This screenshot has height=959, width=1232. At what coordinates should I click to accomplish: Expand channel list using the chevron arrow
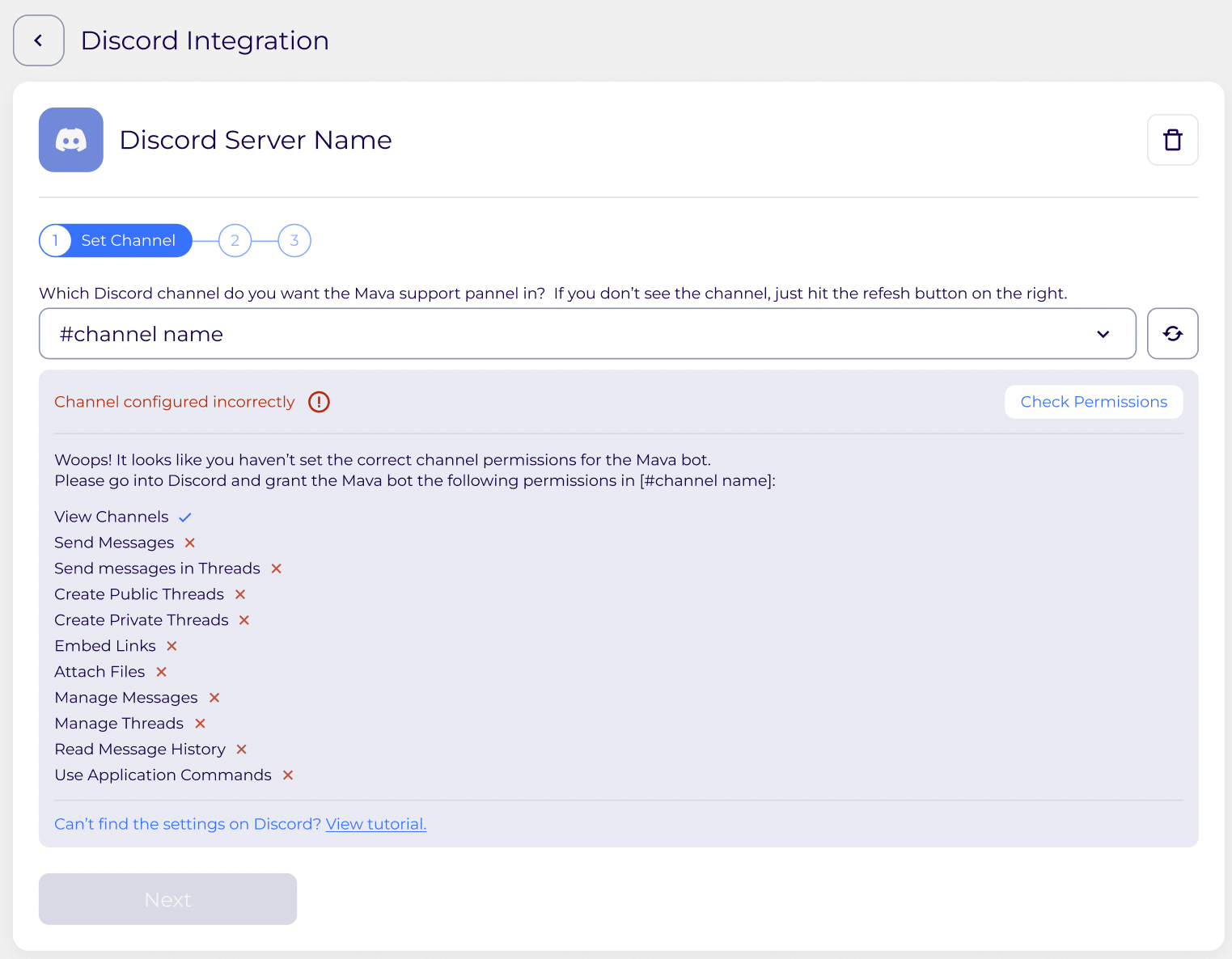tap(1103, 334)
